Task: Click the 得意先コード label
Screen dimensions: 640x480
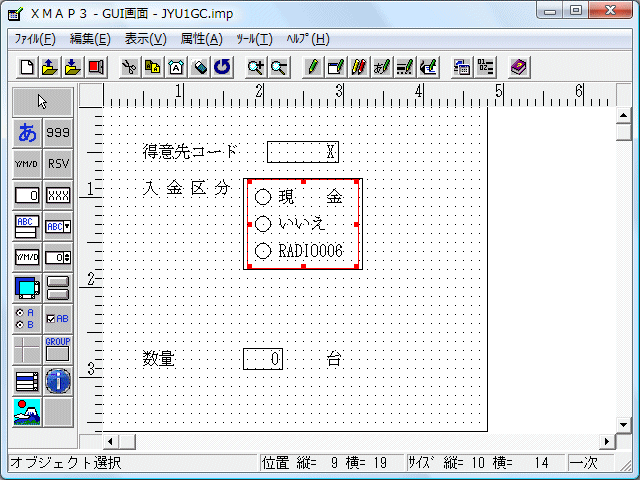Action: (190, 152)
